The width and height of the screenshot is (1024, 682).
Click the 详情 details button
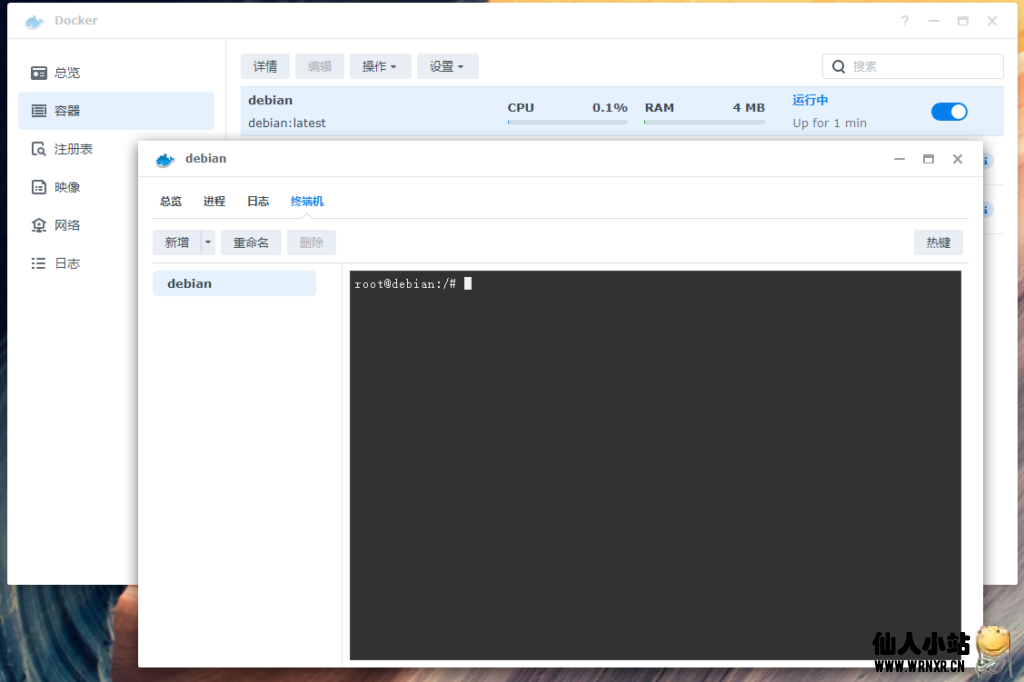tap(265, 67)
